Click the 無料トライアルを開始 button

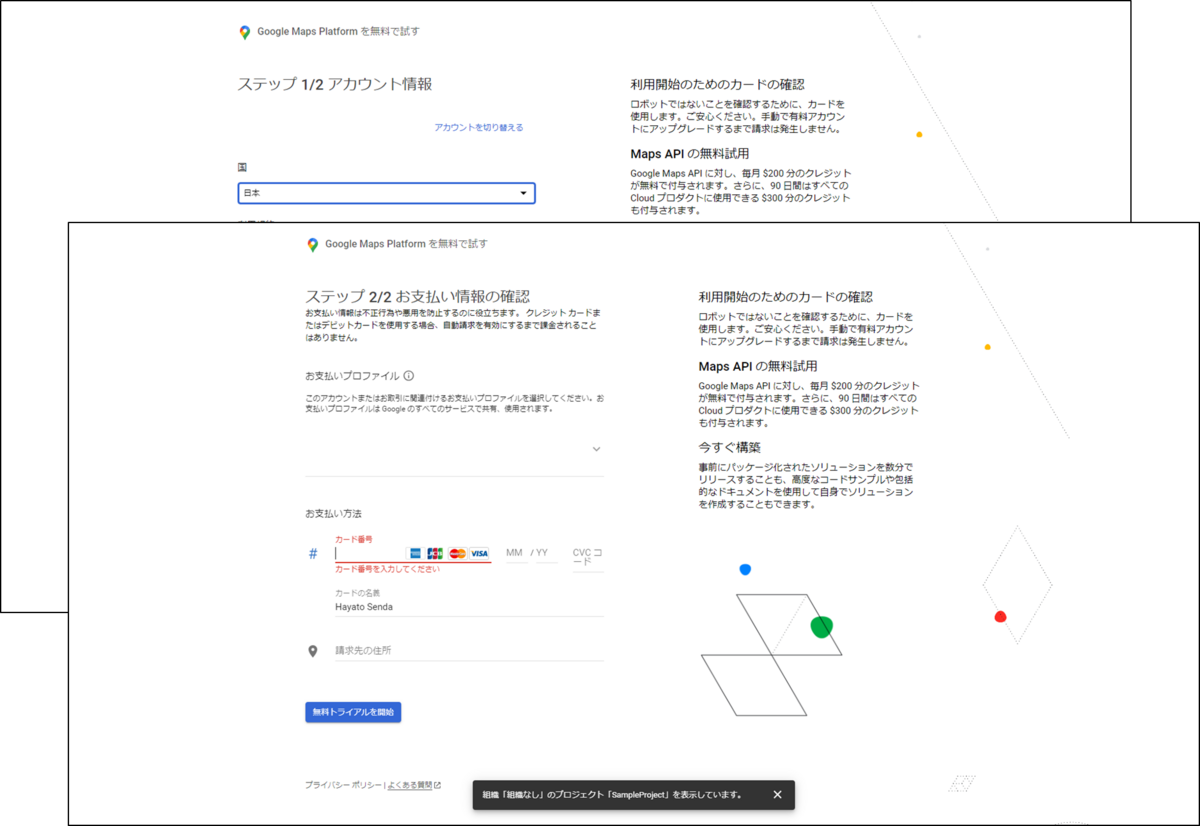353,712
